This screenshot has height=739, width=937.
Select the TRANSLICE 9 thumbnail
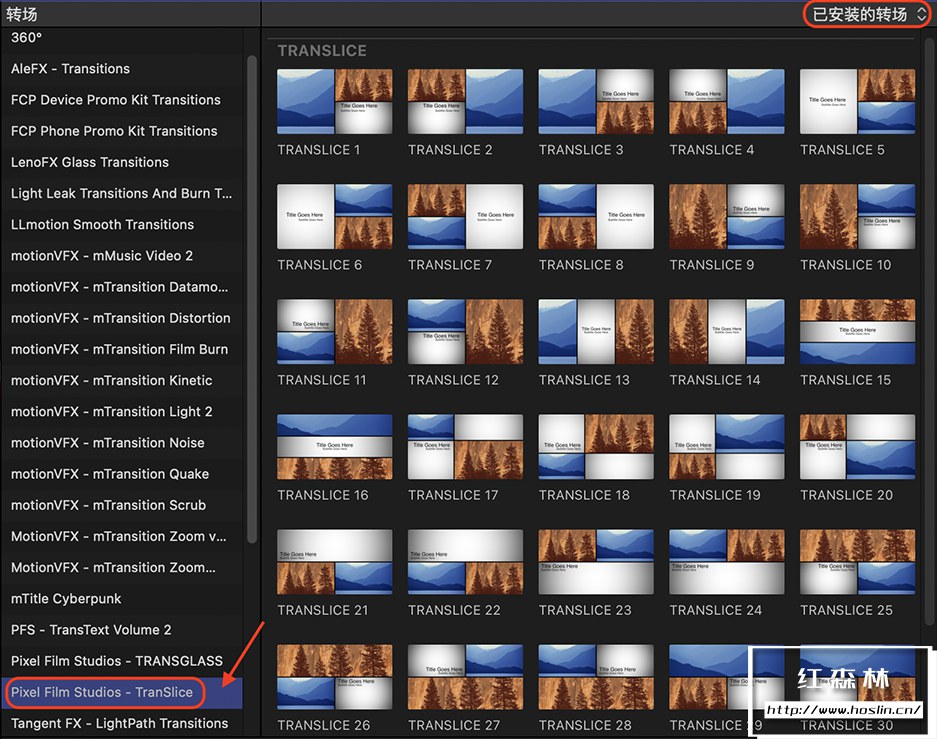727,216
